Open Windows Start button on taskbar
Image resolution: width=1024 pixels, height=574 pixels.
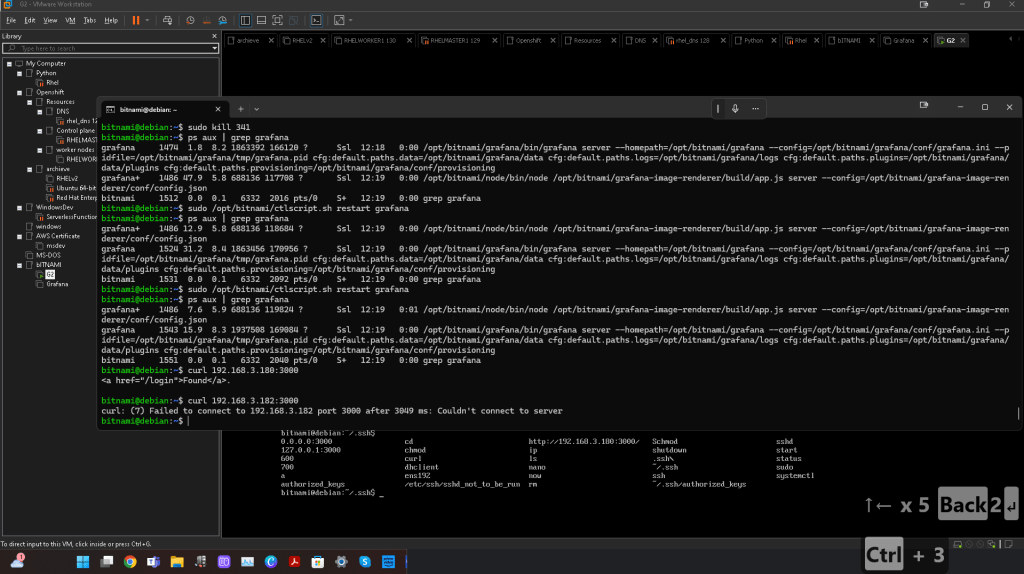(x=83, y=562)
